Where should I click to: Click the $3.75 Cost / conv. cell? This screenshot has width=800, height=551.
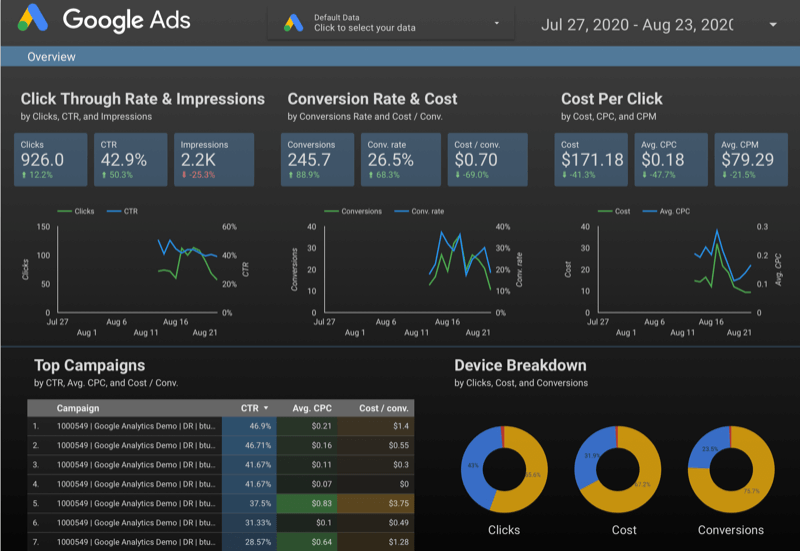[376, 504]
